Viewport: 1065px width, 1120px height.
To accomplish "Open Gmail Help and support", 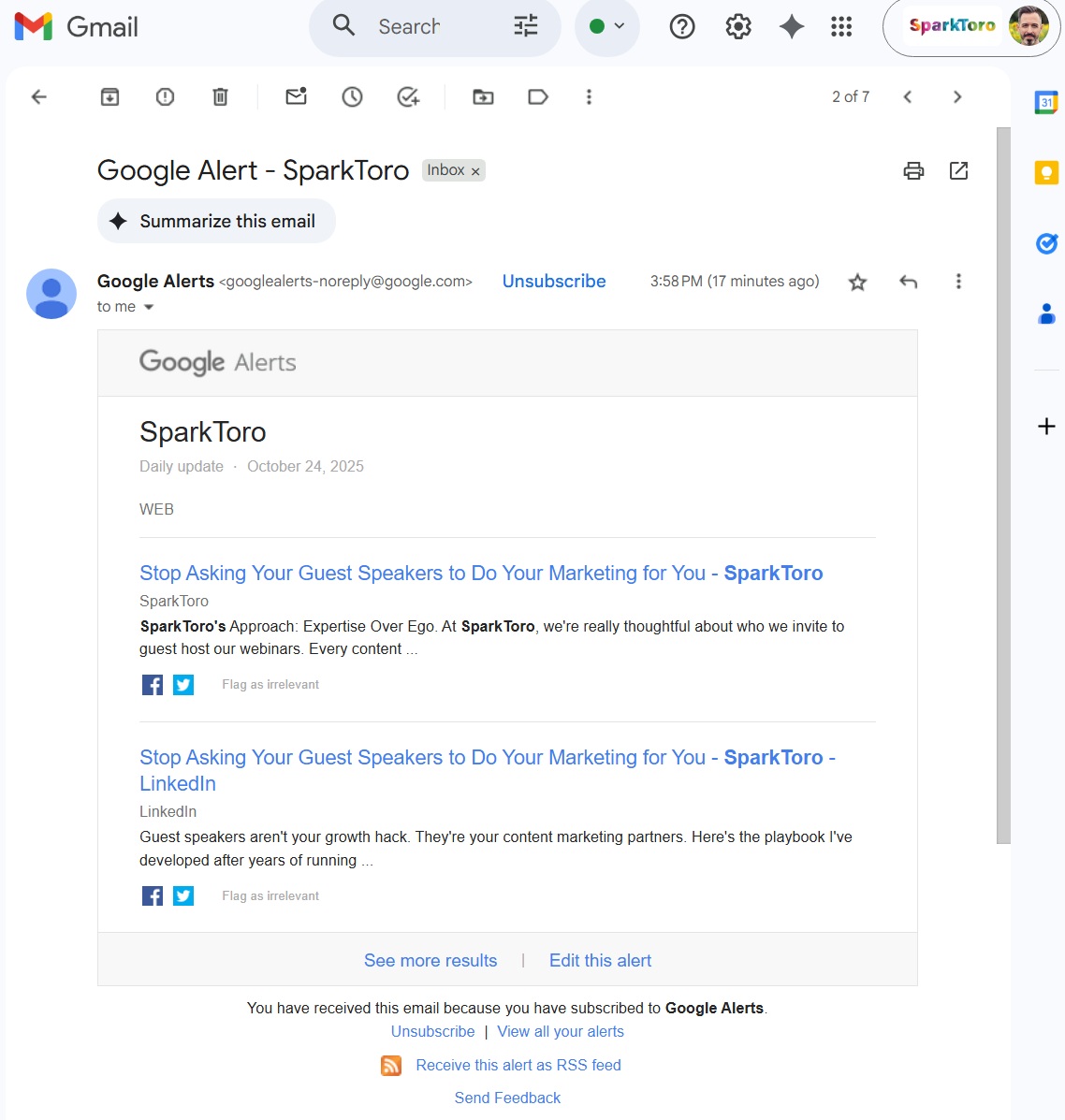I will 682,27.
